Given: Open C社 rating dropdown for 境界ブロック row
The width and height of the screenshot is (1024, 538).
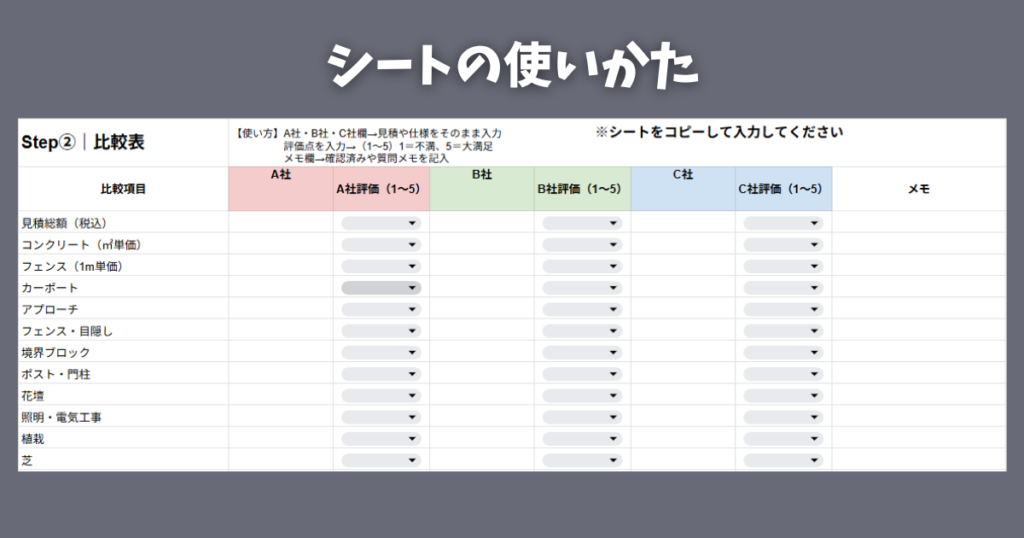Looking at the screenshot, I should coord(783,353).
